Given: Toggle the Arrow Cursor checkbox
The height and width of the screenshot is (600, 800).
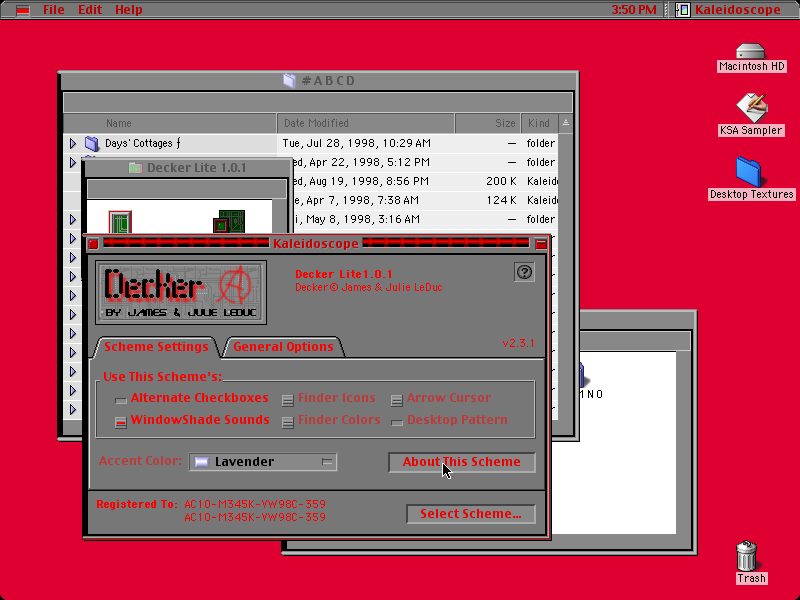Looking at the screenshot, I should coord(396,400).
